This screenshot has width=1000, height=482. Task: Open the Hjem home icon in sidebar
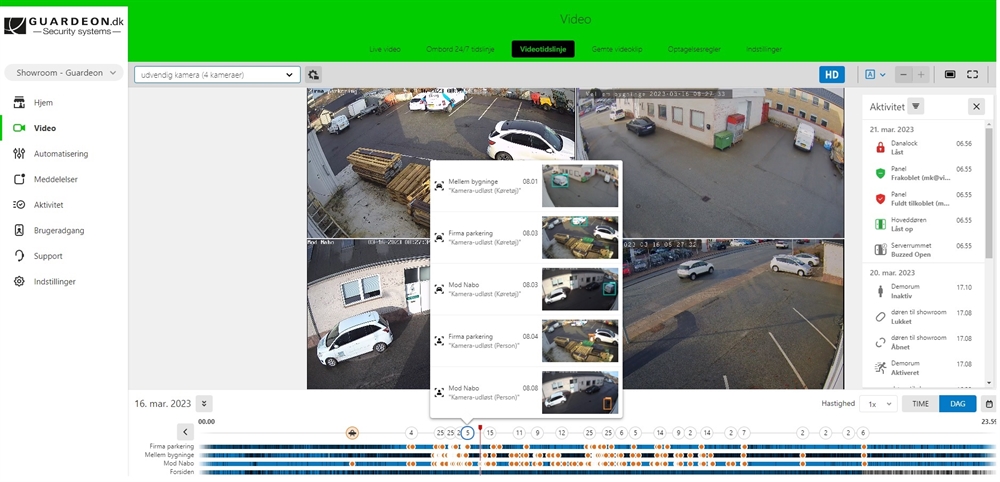[19, 103]
